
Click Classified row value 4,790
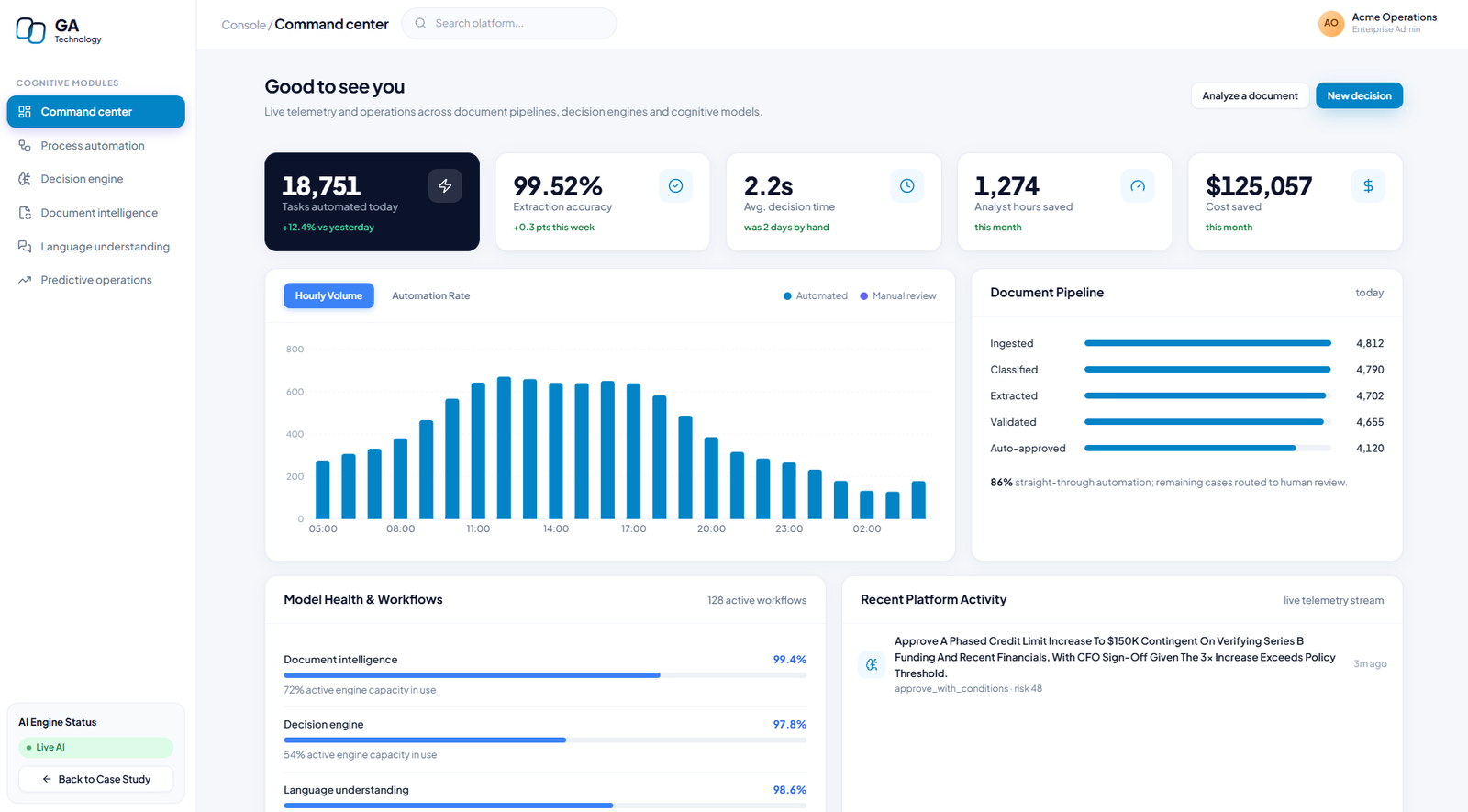(1370, 370)
